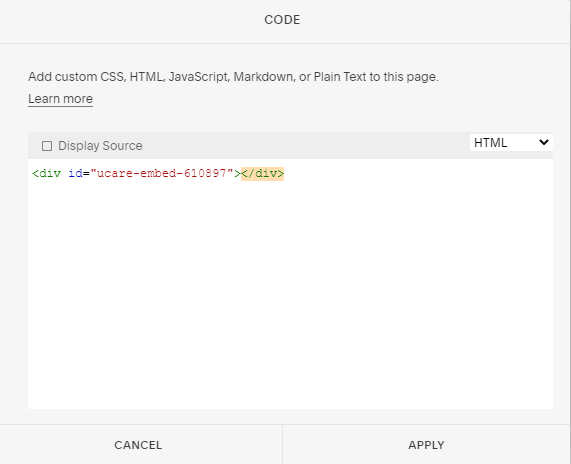Apply the code changes with APPLY
571x464 pixels.
[426, 445]
